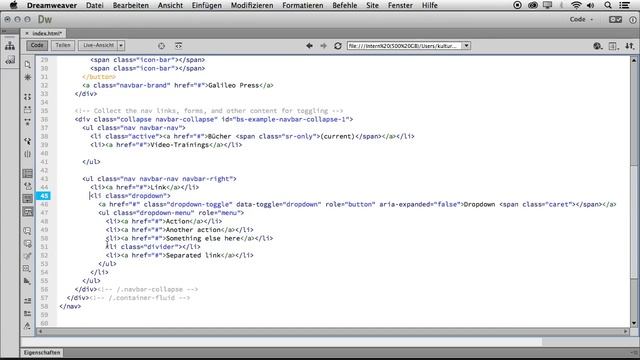Open the Hilfe menu
640x360 pixels.
pos(430,5)
